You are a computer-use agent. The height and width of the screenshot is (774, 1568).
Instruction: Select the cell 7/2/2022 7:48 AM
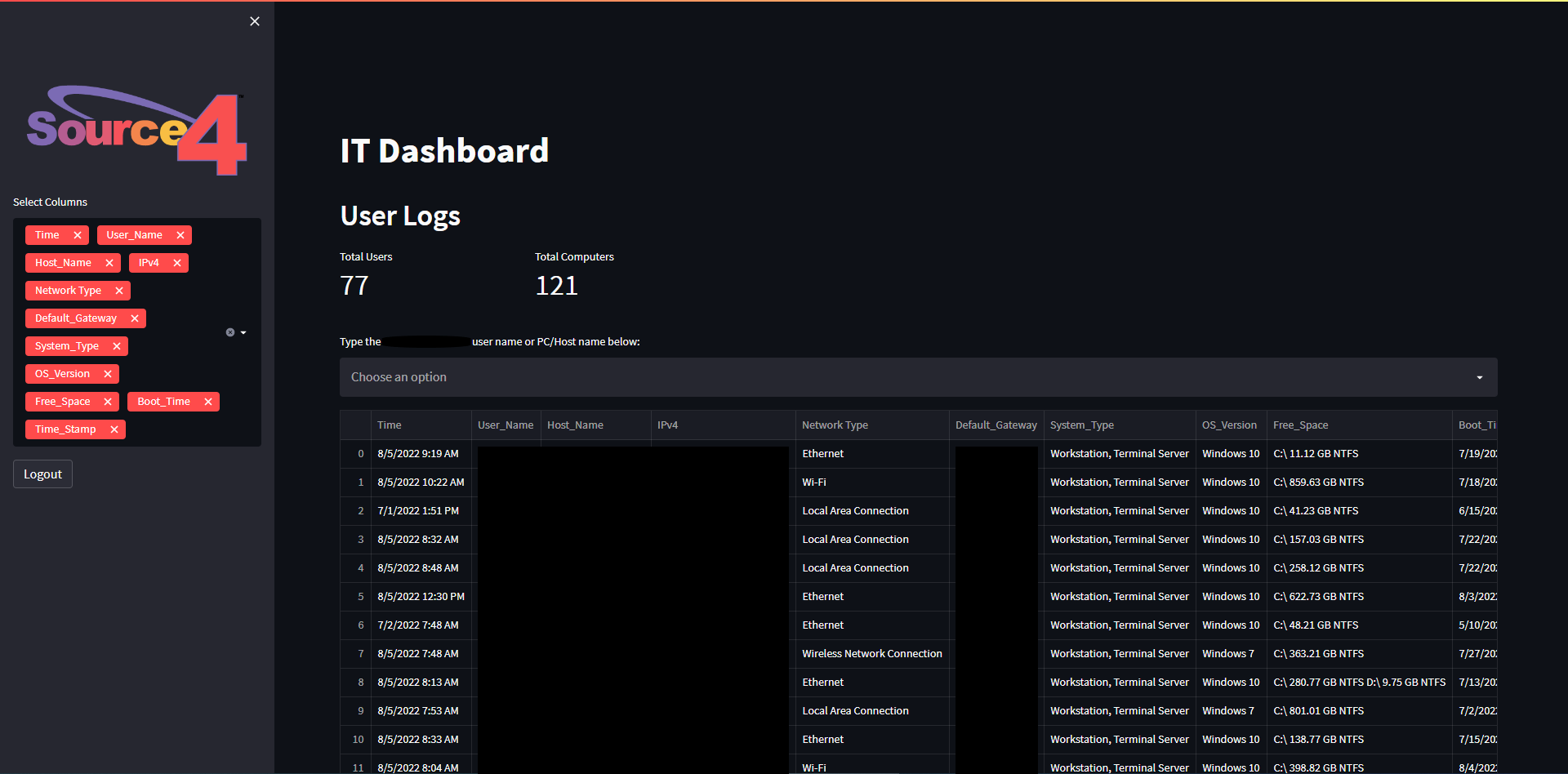coord(421,625)
